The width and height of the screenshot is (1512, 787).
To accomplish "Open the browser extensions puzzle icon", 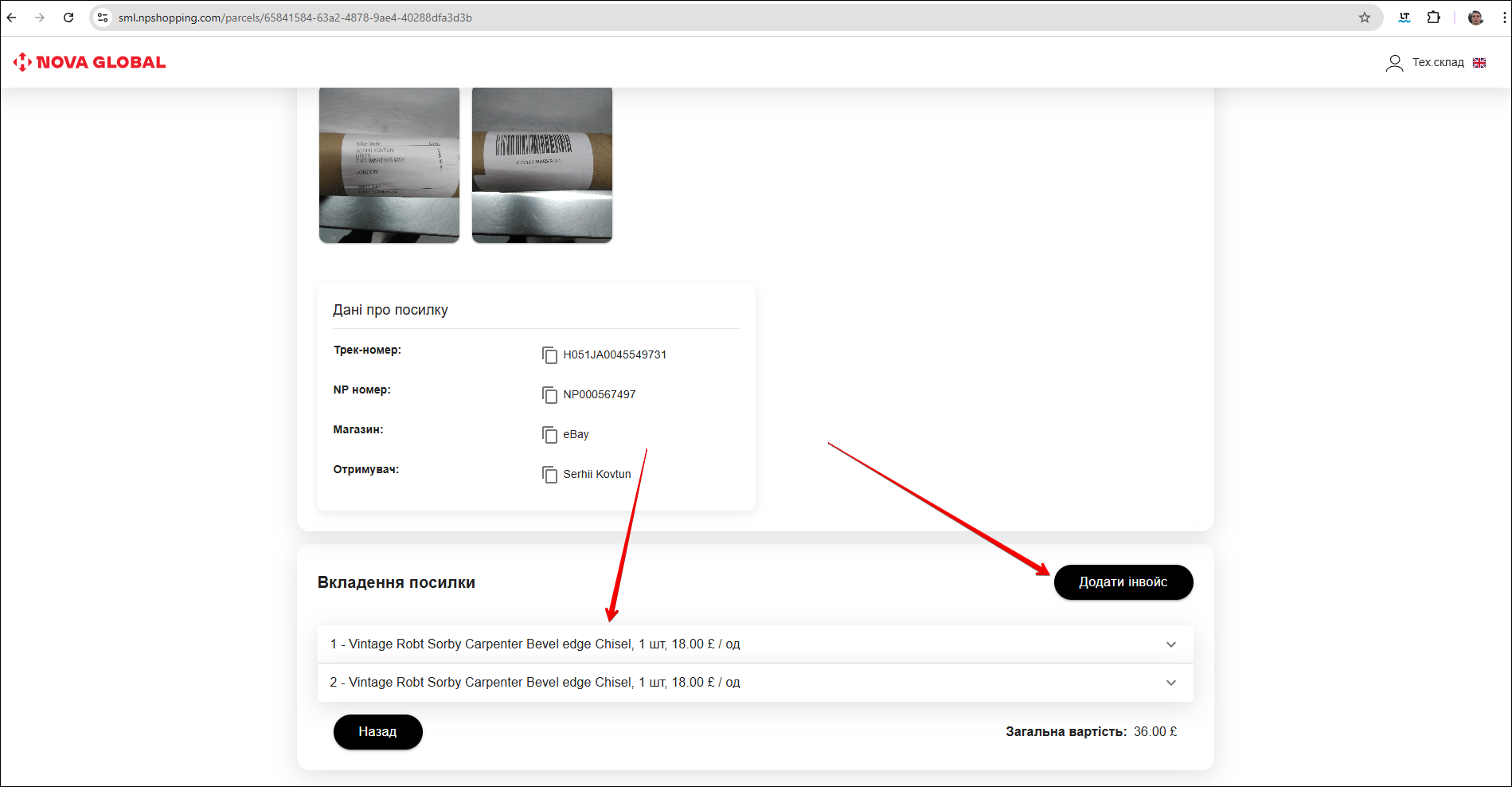I will click(1433, 18).
